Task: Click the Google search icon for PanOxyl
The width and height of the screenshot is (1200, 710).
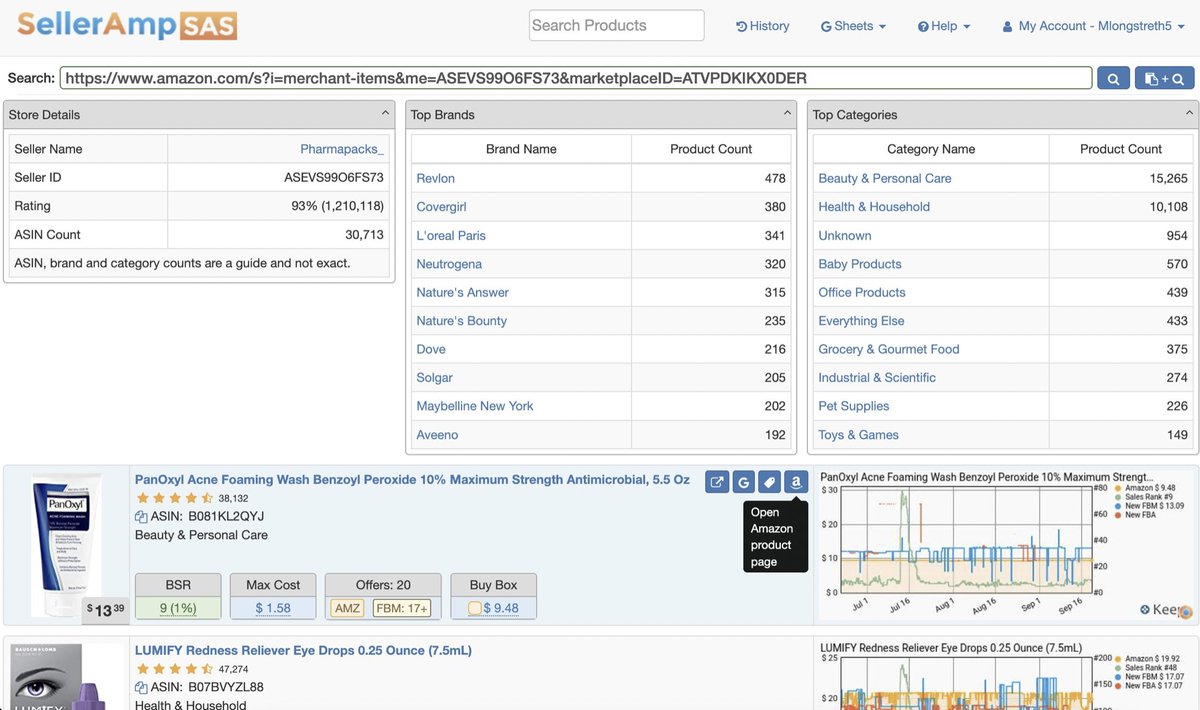Action: click(743, 482)
